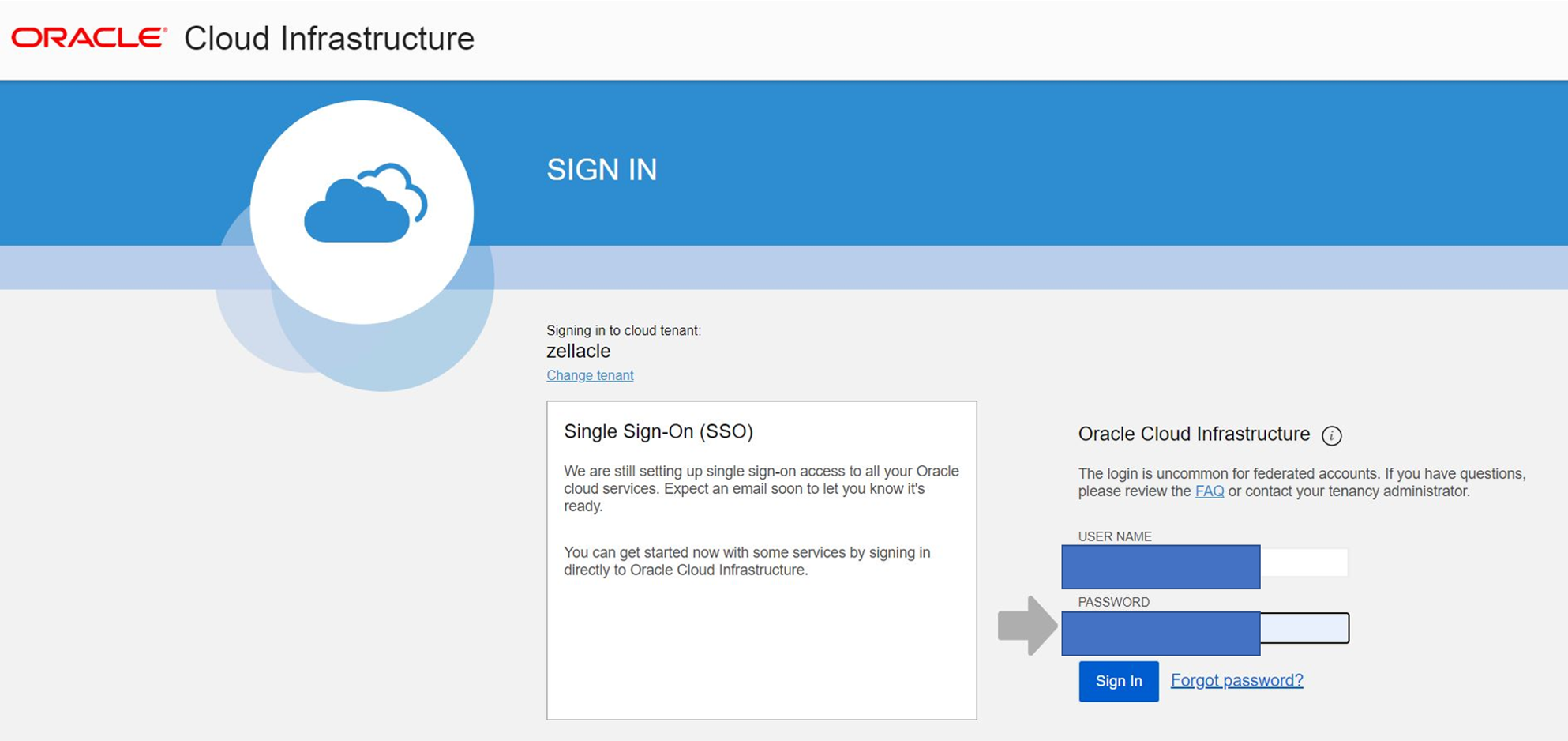This screenshot has height=741, width=1568.
Task: Click the 'SIGN IN' banner title
Action: 602,170
